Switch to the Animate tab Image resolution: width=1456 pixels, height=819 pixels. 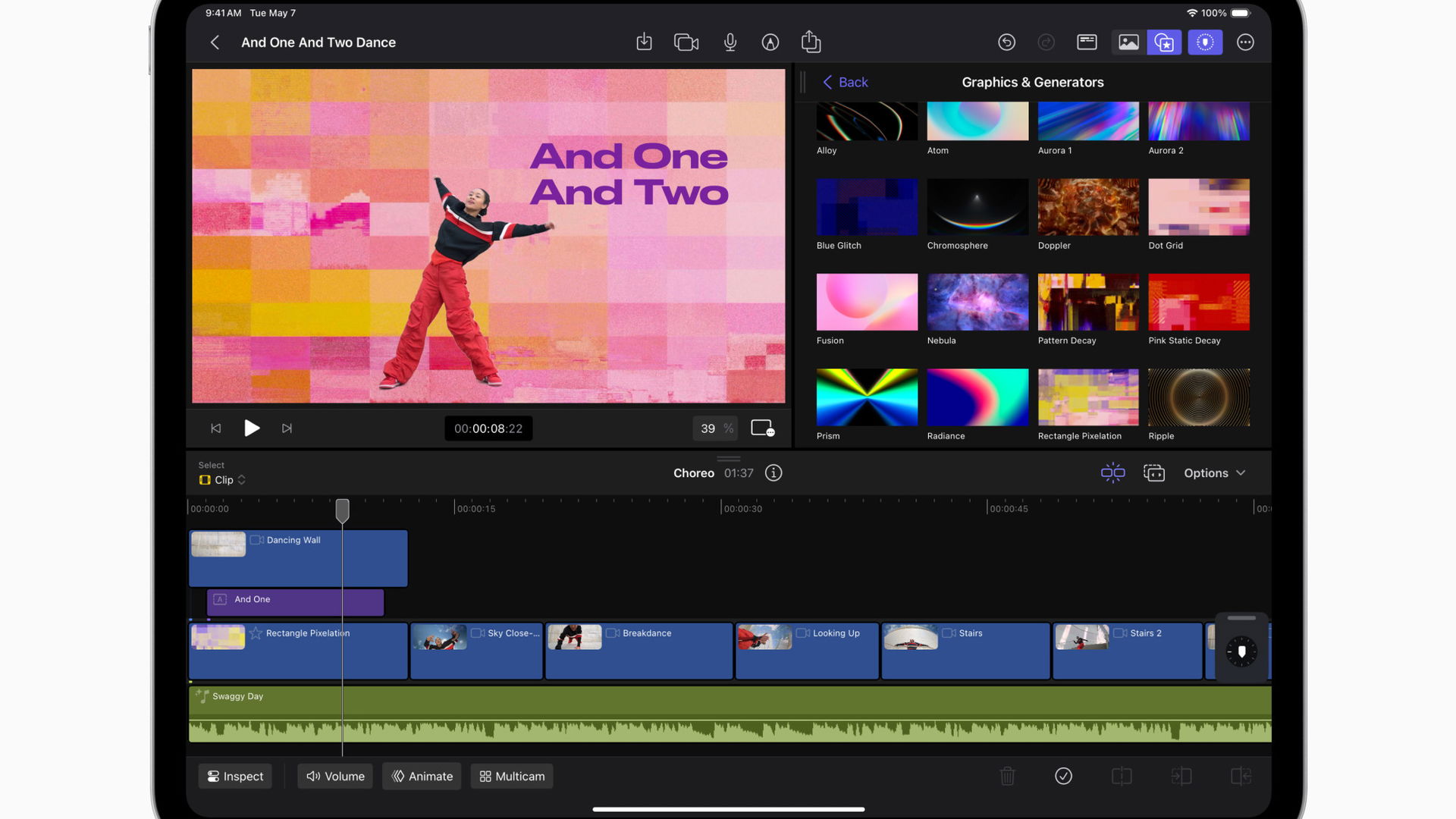422,777
